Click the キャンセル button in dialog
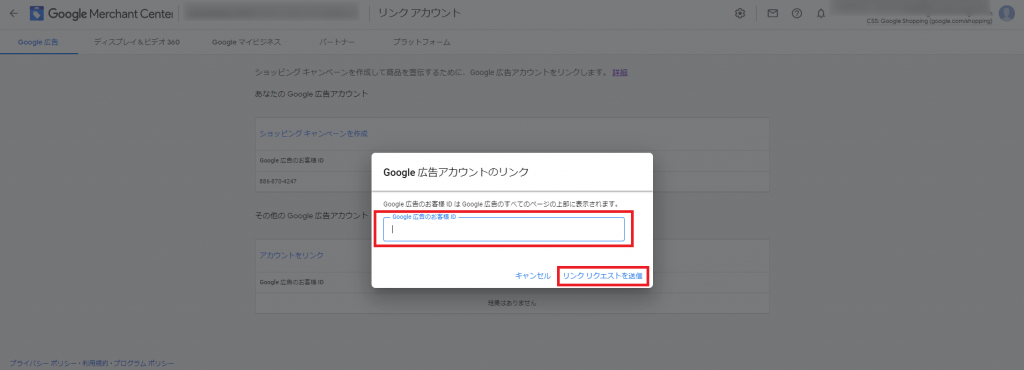 533,276
